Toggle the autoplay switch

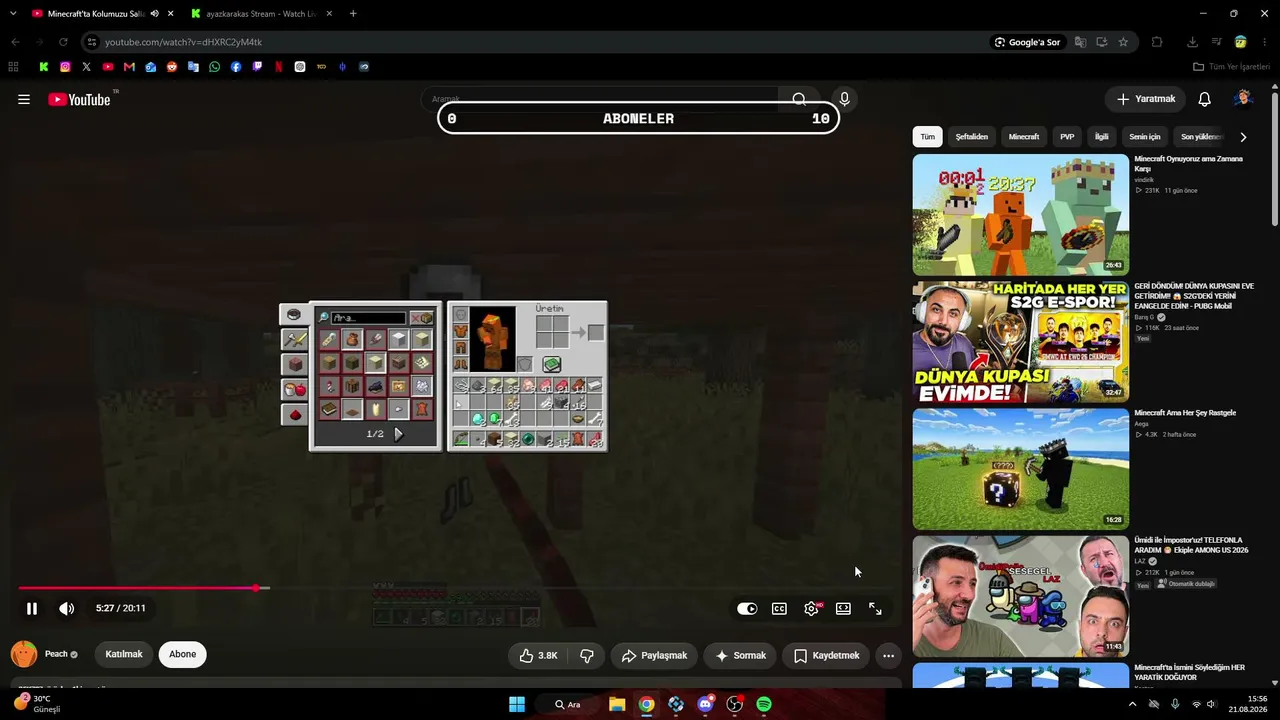pos(747,608)
